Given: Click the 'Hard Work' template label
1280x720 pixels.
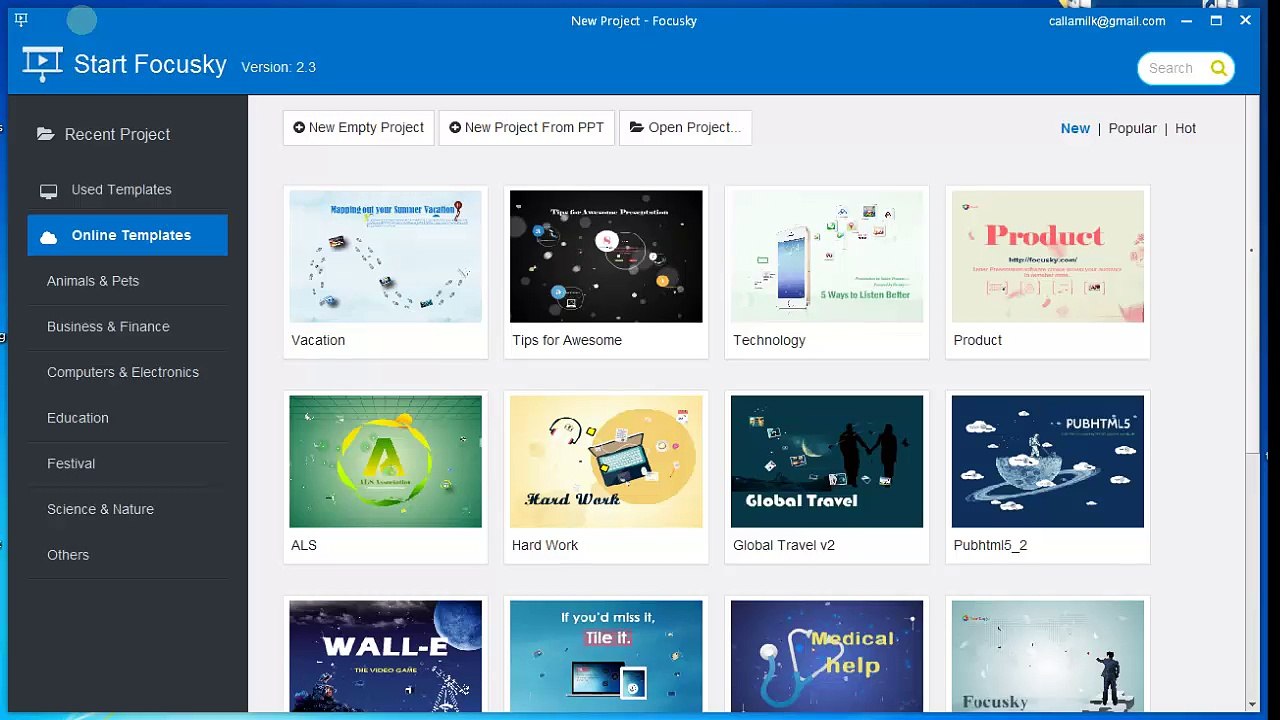Looking at the screenshot, I should [545, 545].
